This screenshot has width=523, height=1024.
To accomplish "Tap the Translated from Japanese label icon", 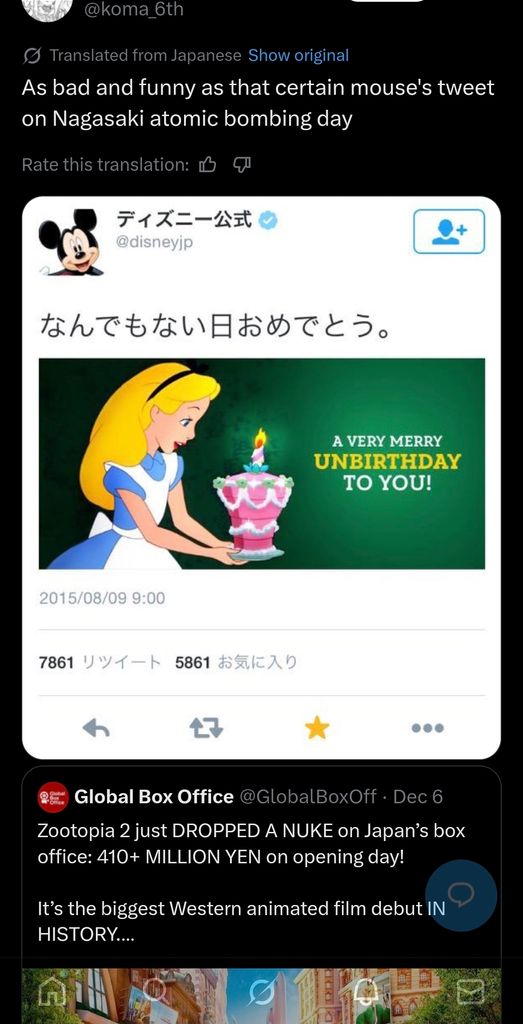I will (x=31, y=56).
